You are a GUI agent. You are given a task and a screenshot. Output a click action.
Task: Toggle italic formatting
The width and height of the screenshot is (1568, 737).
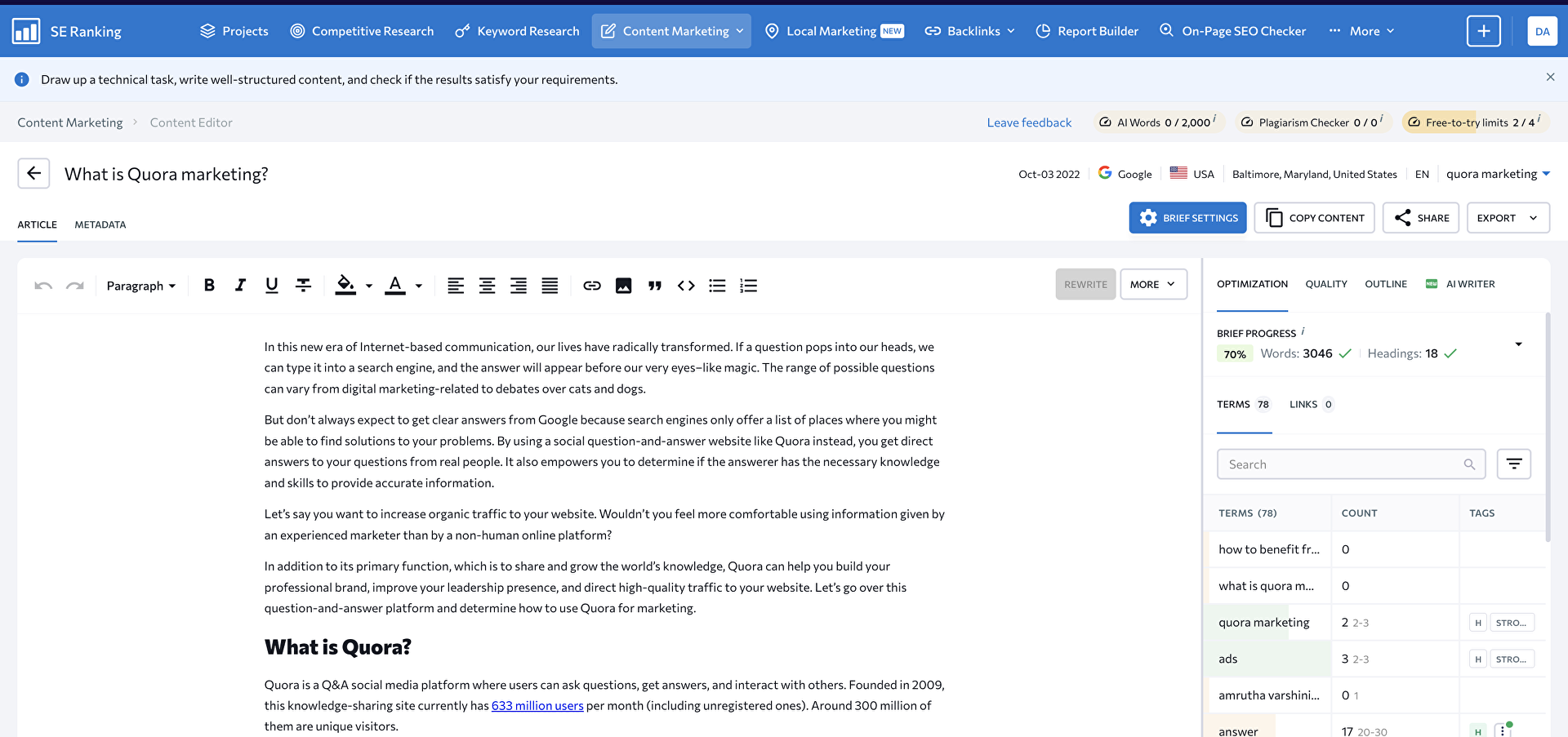(x=240, y=285)
